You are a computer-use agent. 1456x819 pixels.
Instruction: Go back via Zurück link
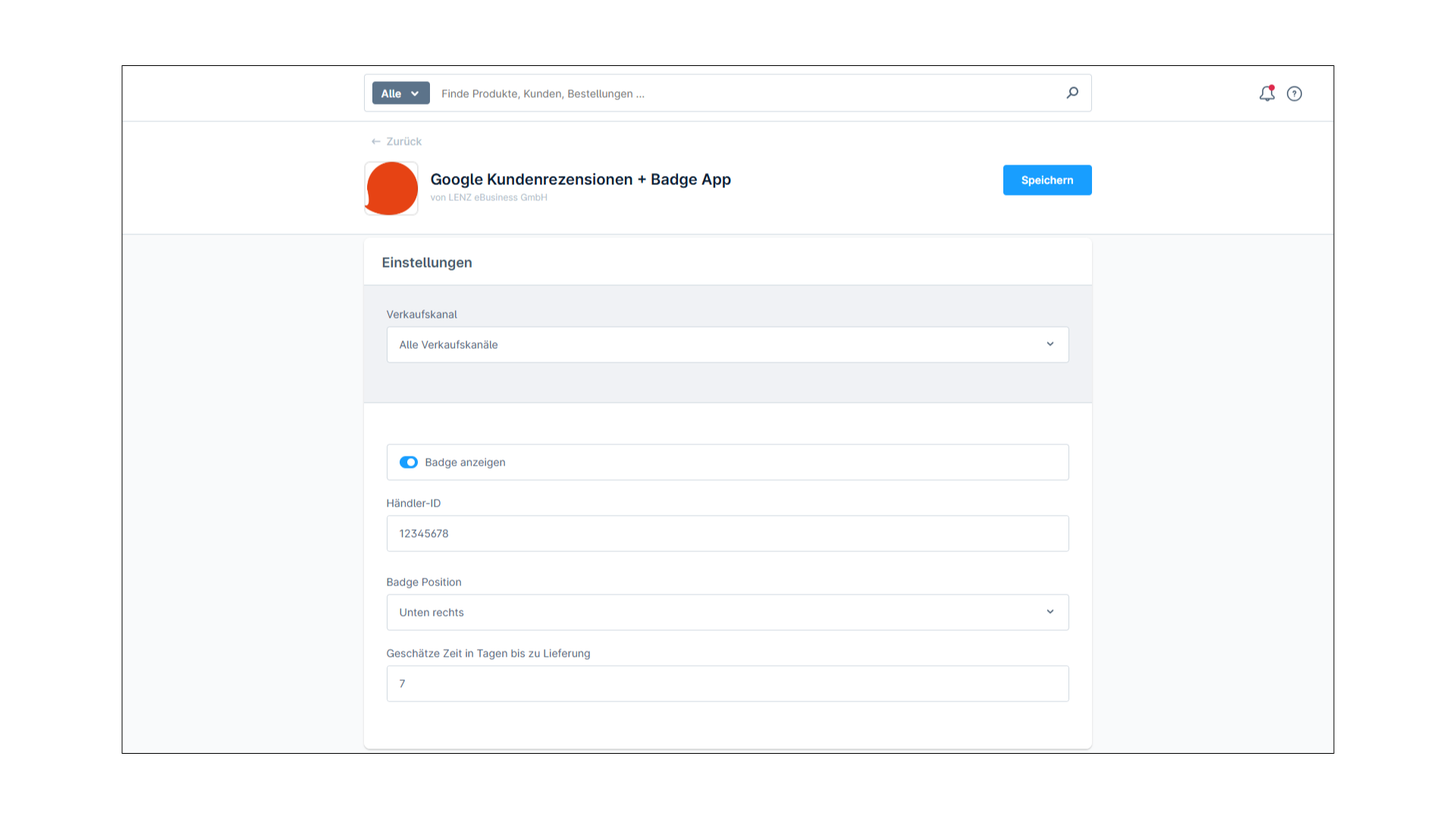pyautogui.click(x=396, y=141)
